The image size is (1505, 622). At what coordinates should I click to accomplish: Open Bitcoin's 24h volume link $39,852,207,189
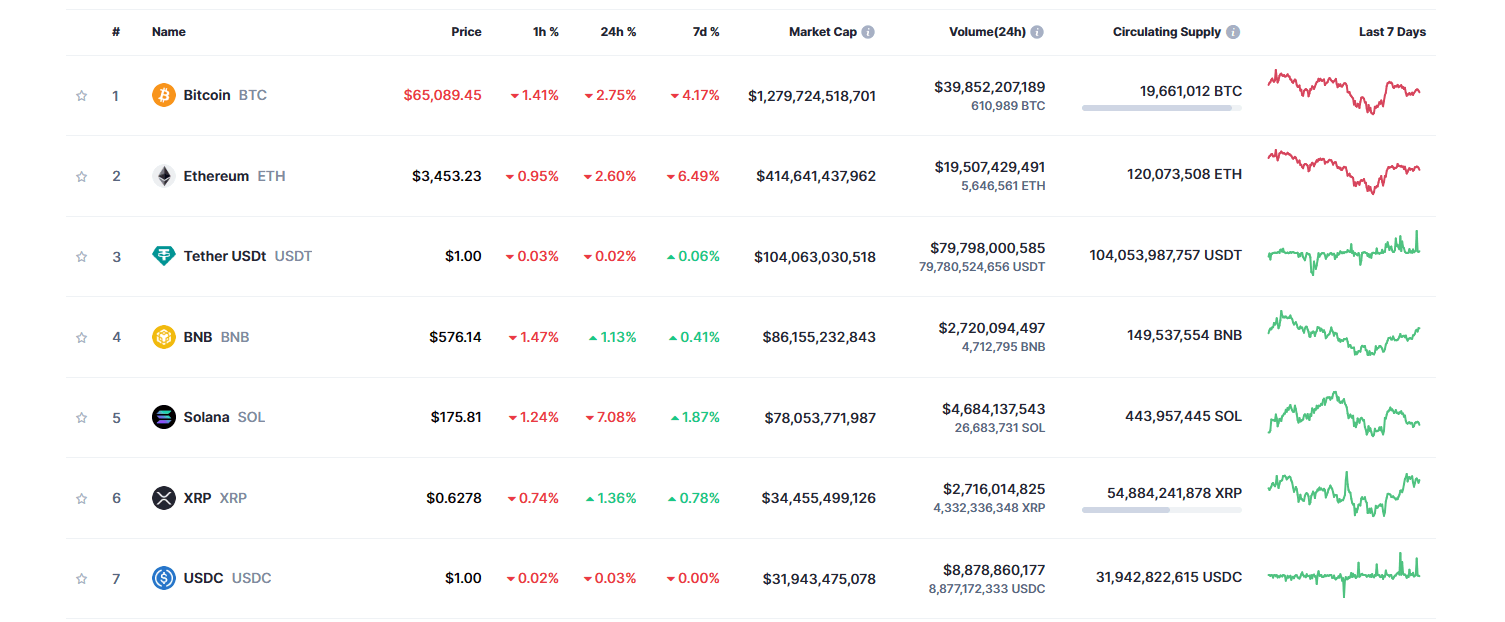tap(989, 87)
